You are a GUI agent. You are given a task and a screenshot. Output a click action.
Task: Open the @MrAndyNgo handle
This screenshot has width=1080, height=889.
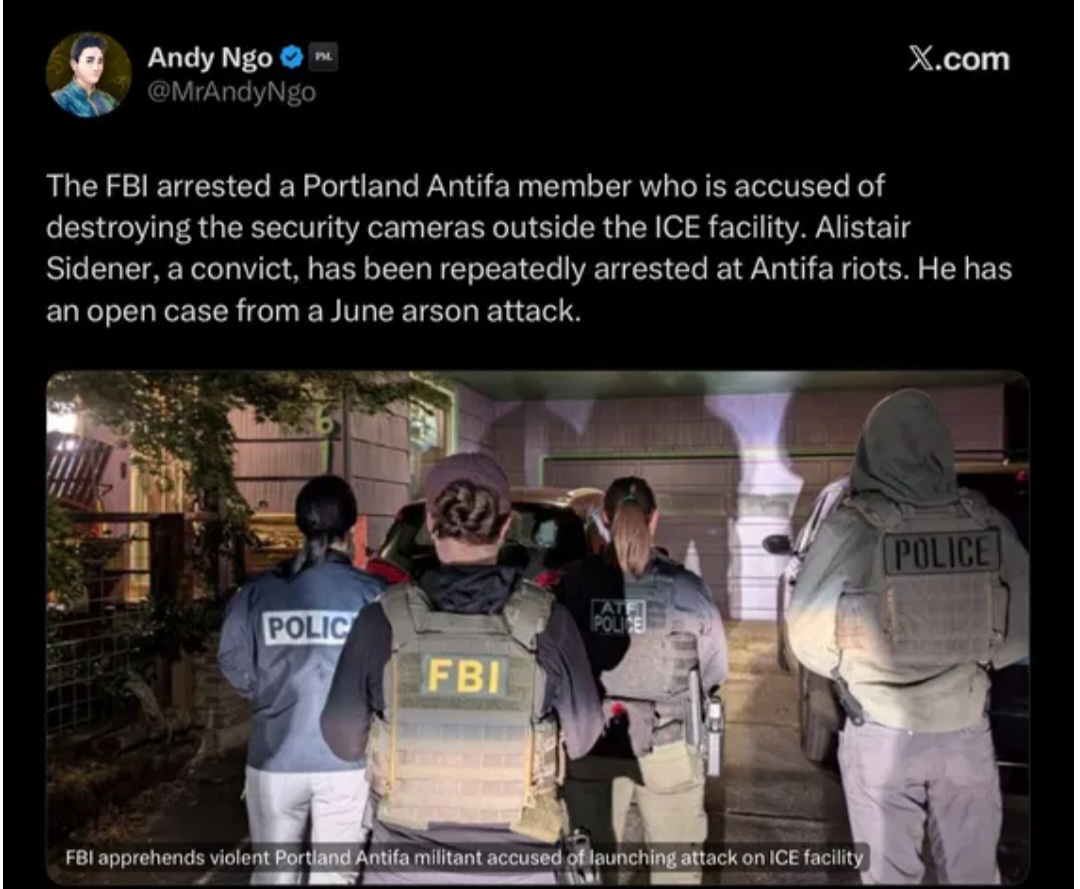coord(232,92)
